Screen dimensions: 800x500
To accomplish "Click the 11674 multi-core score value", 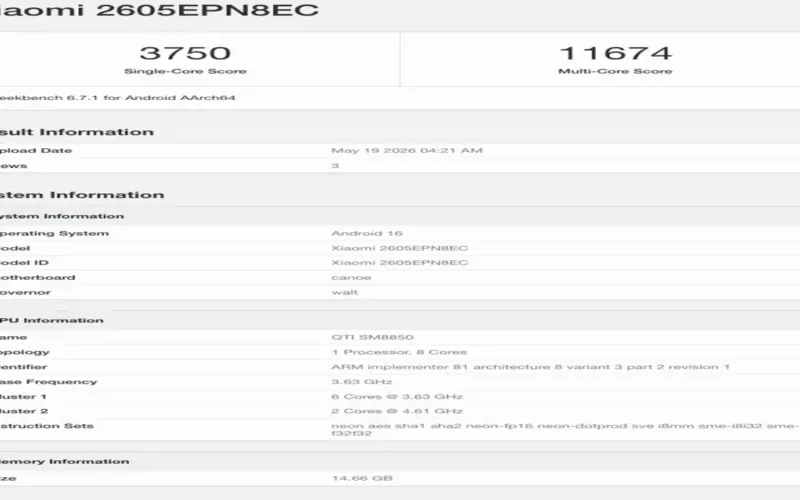I will tap(615, 53).
